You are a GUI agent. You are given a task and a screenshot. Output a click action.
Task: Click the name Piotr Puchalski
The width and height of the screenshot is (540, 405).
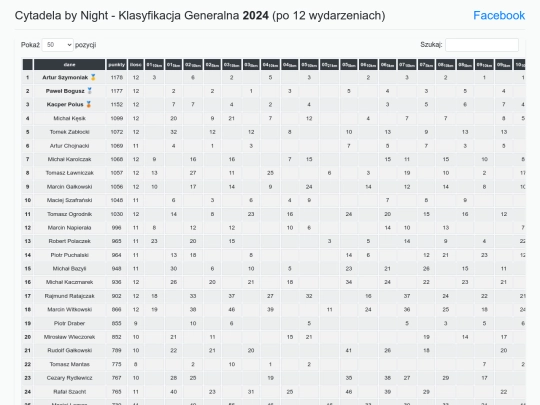pos(70,255)
